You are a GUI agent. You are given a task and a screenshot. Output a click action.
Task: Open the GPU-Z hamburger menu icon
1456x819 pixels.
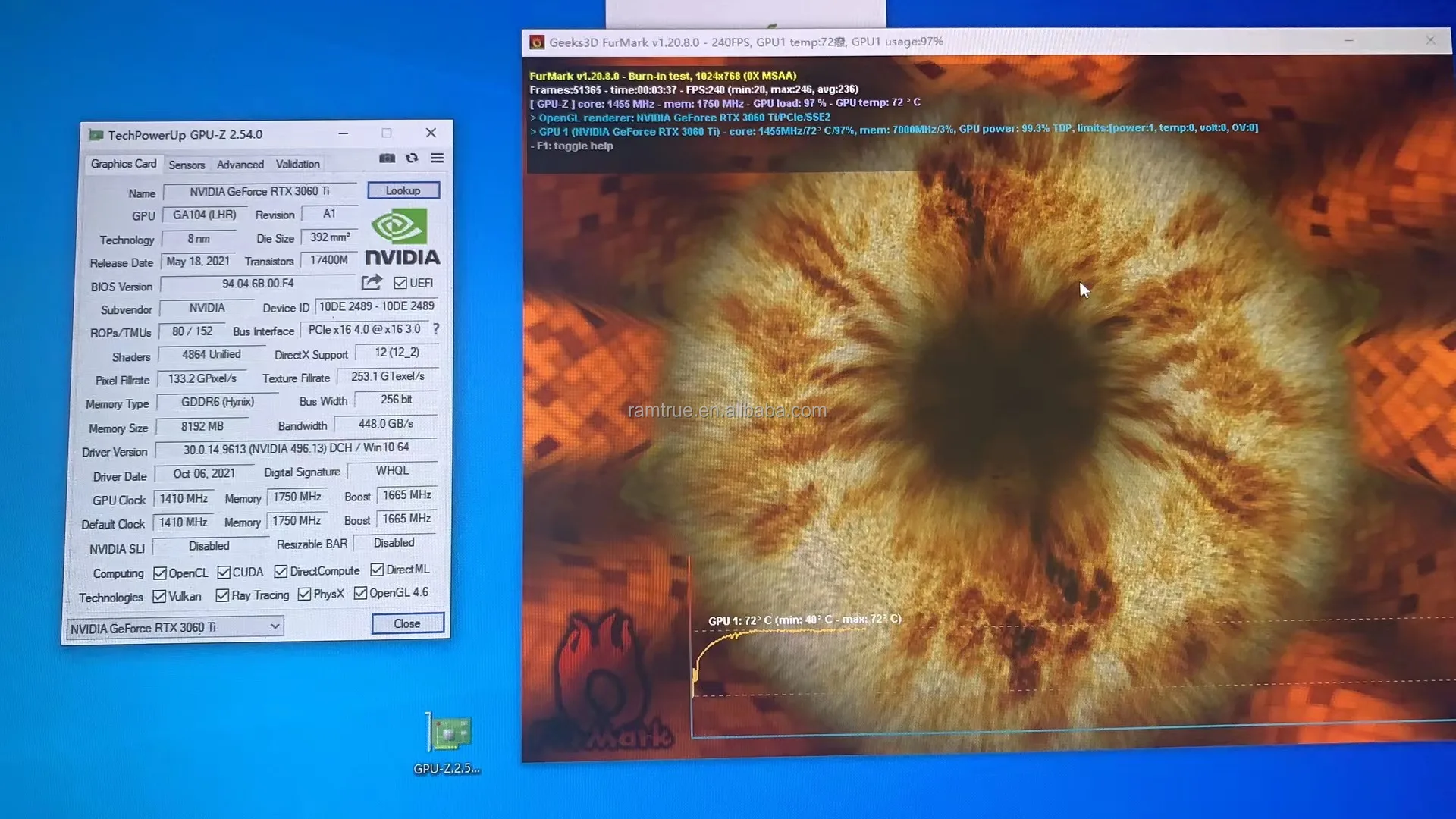[x=437, y=158]
